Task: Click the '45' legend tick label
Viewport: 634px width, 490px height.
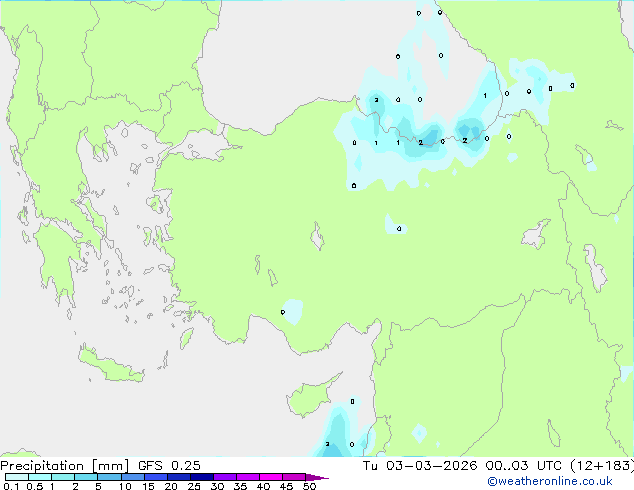Action: (286, 486)
